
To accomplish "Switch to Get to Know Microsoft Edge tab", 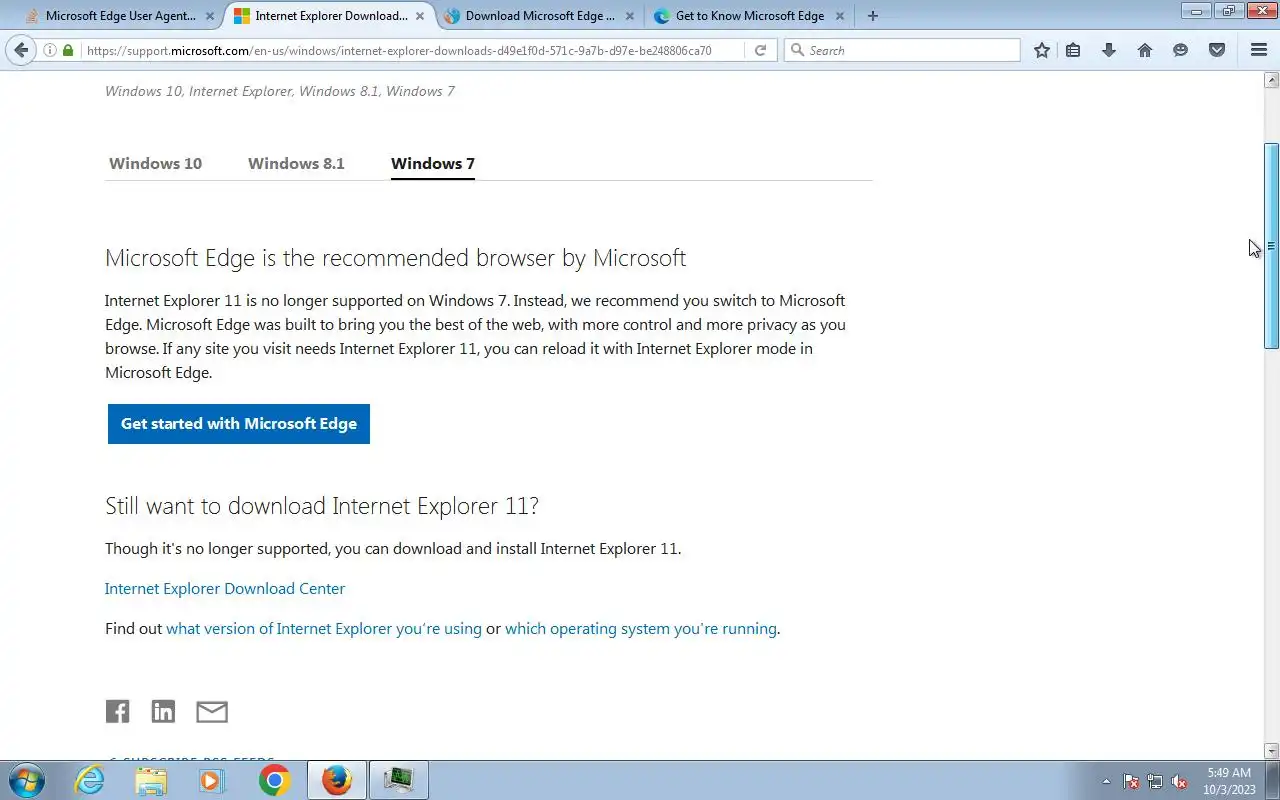I will pyautogui.click(x=750, y=16).
